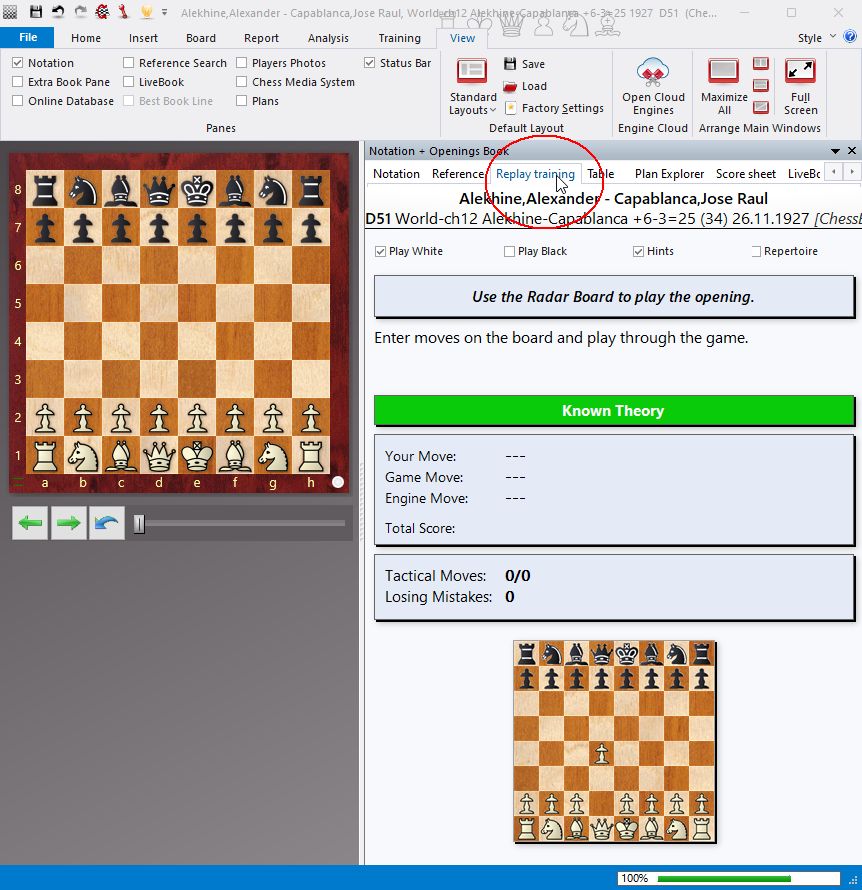Uncheck the Hints checkbox
This screenshot has height=890, width=862.
click(638, 252)
